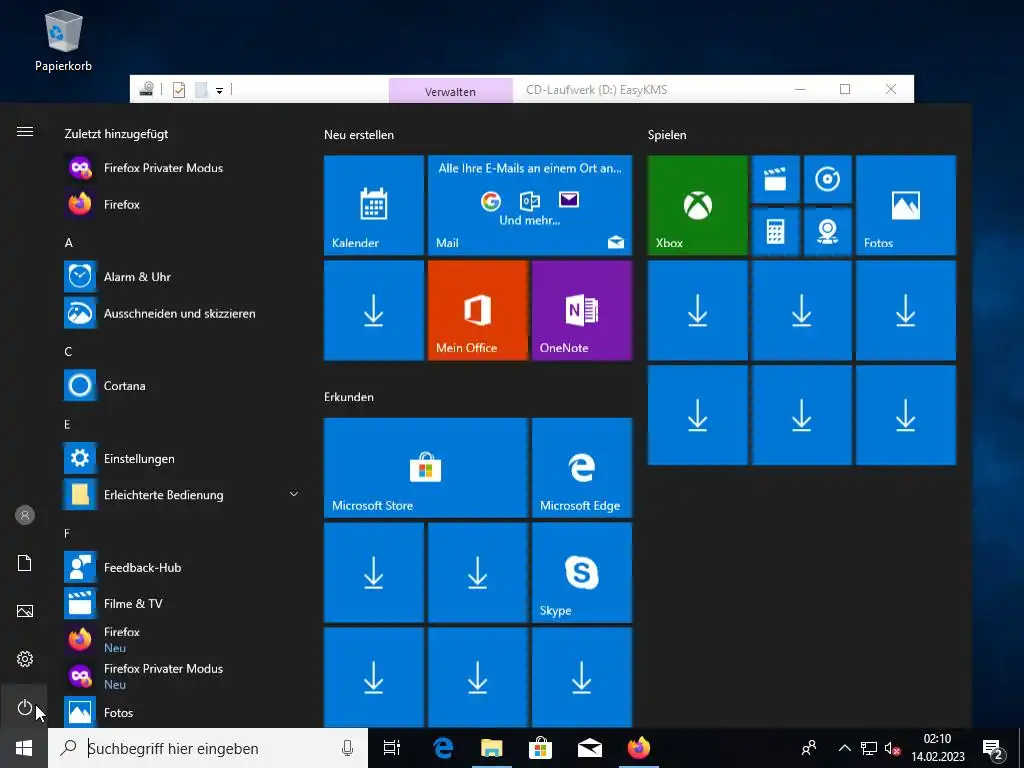This screenshot has width=1024, height=768.
Task: Open the Action Center notifications
Action: coord(993,749)
